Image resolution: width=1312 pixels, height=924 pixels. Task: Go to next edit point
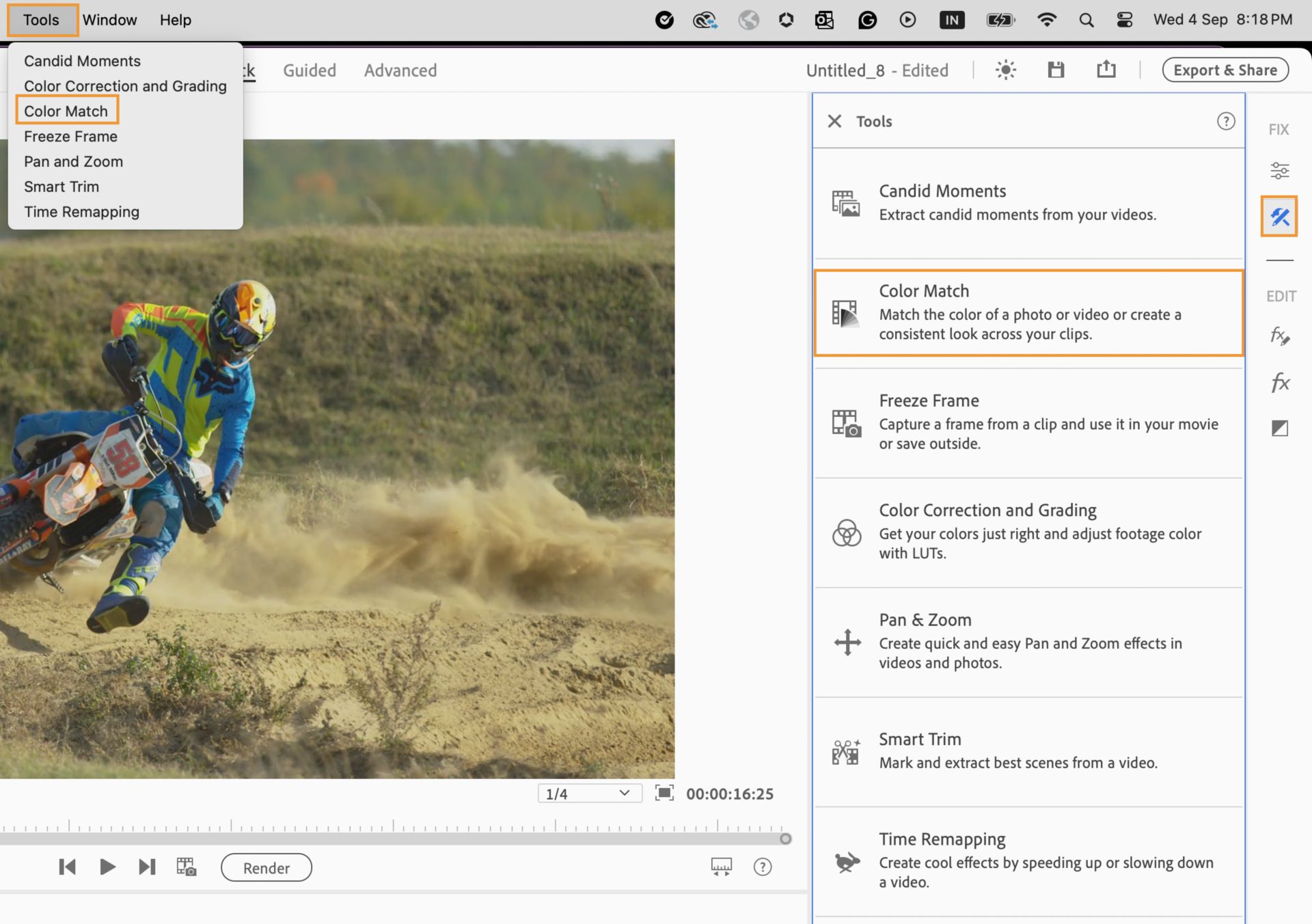(147, 867)
